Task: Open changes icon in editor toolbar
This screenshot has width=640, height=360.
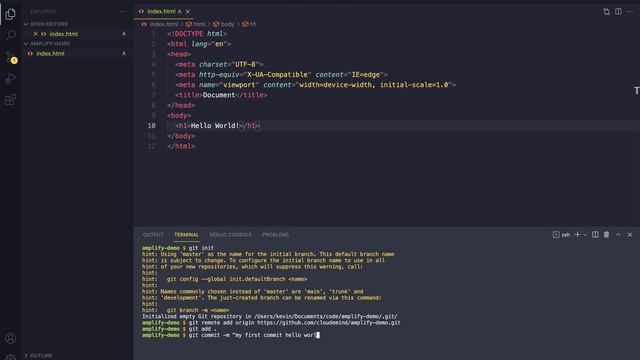Action: [x=607, y=11]
